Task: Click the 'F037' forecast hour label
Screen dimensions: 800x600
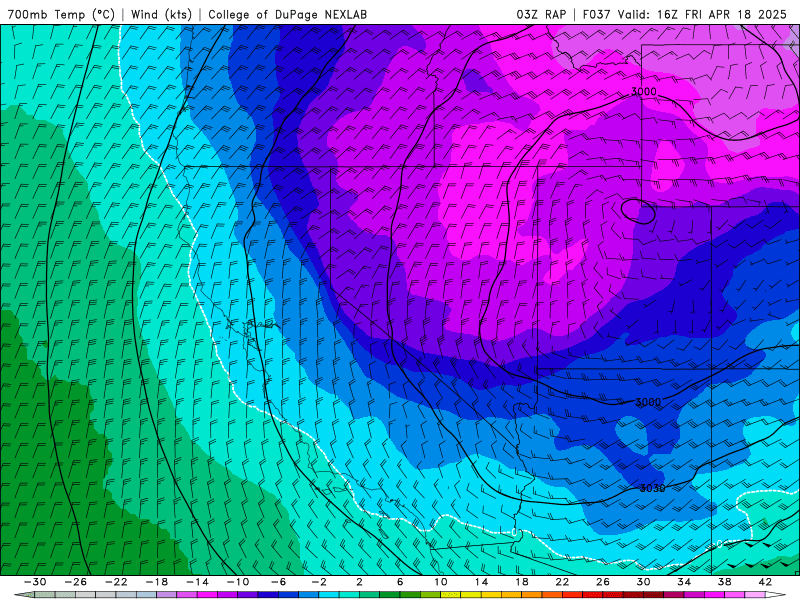Action: click(597, 14)
